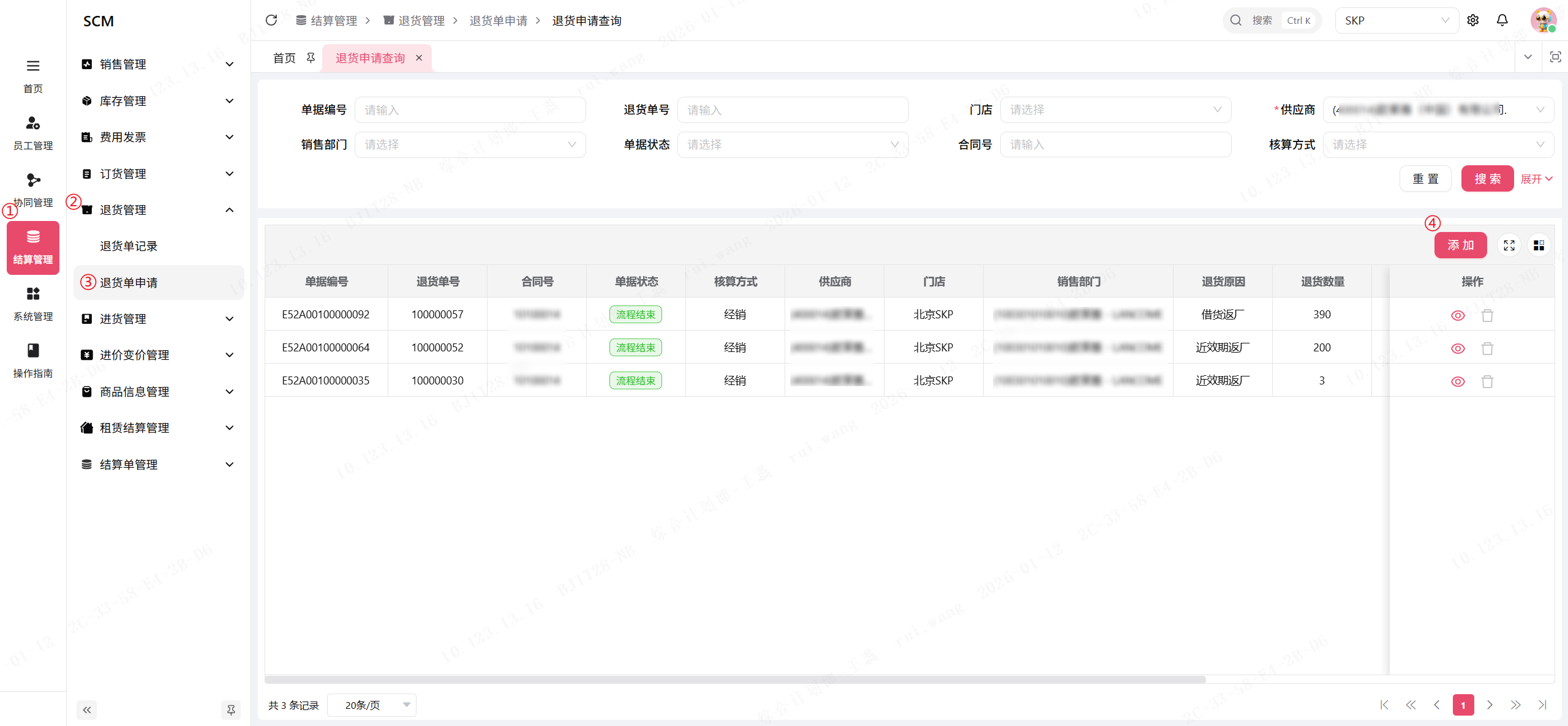View details of row E52A00100000064 via eye icon
The image size is (1568, 726).
pos(1458,348)
